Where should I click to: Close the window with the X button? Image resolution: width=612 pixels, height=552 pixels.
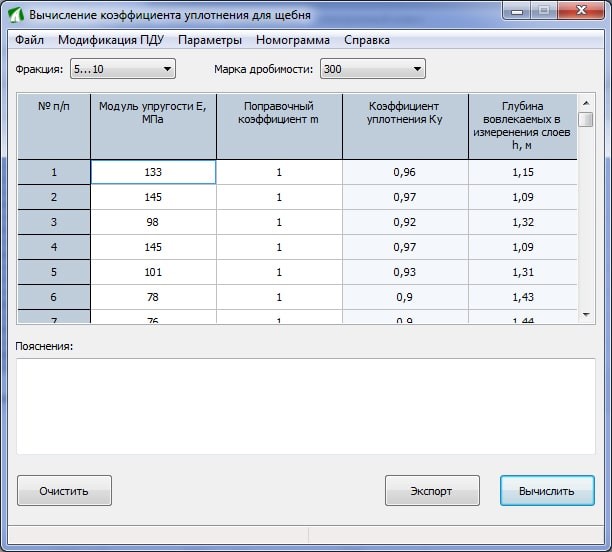581,11
